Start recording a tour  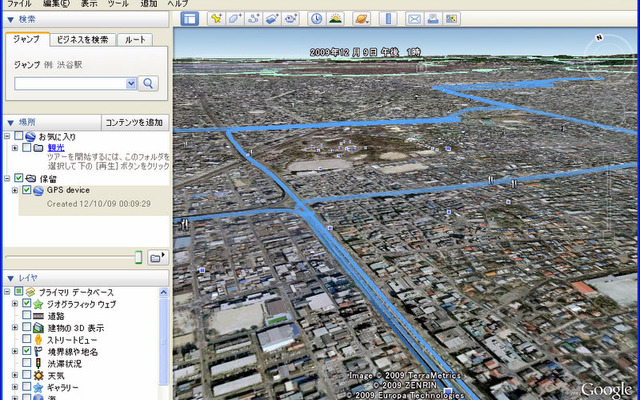[x=291, y=19]
